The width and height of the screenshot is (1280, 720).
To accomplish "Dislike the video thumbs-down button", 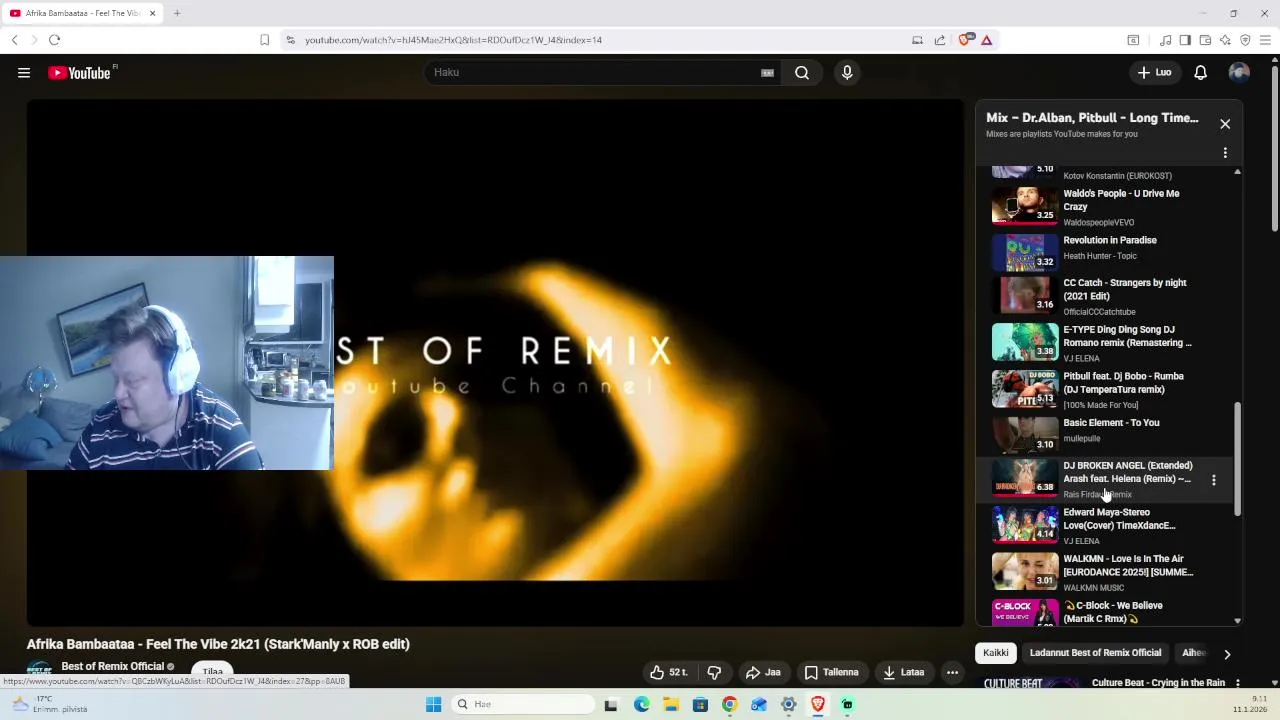I will [x=714, y=672].
